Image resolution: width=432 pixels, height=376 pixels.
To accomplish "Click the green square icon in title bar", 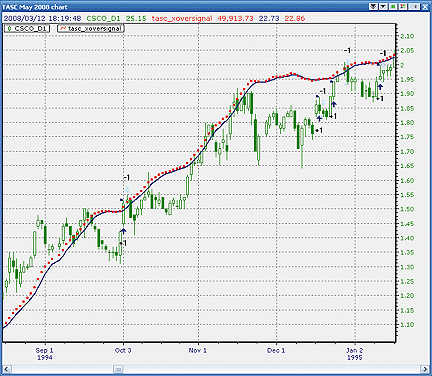I will click(393, 6).
